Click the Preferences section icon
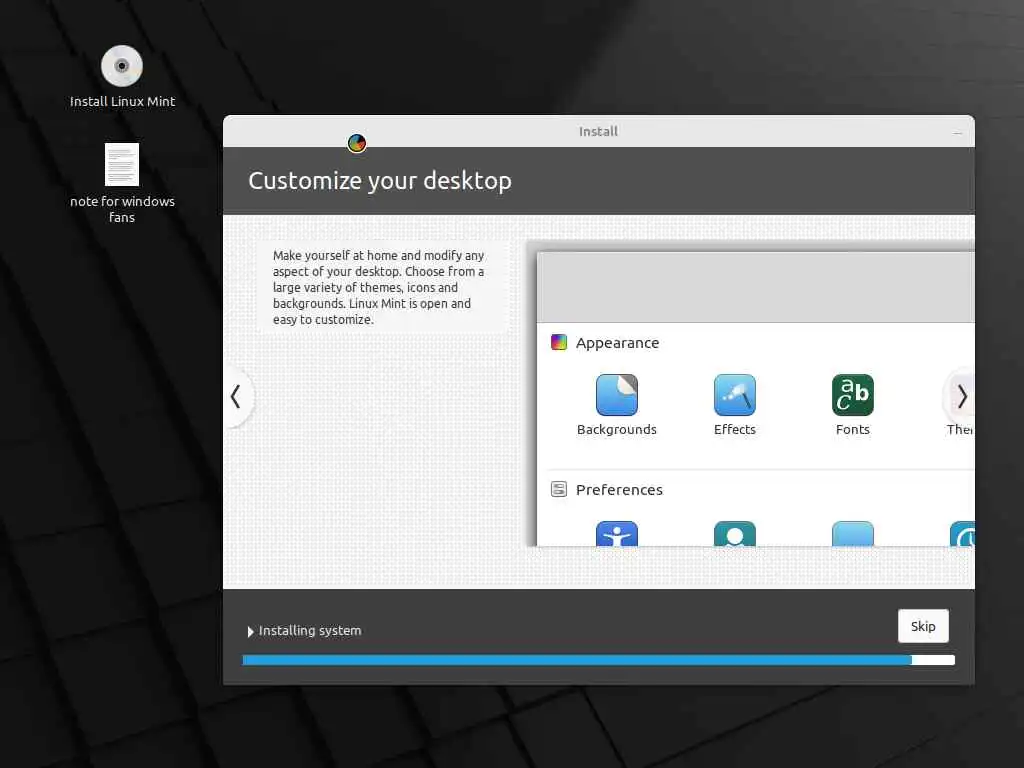 (x=558, y=489)
